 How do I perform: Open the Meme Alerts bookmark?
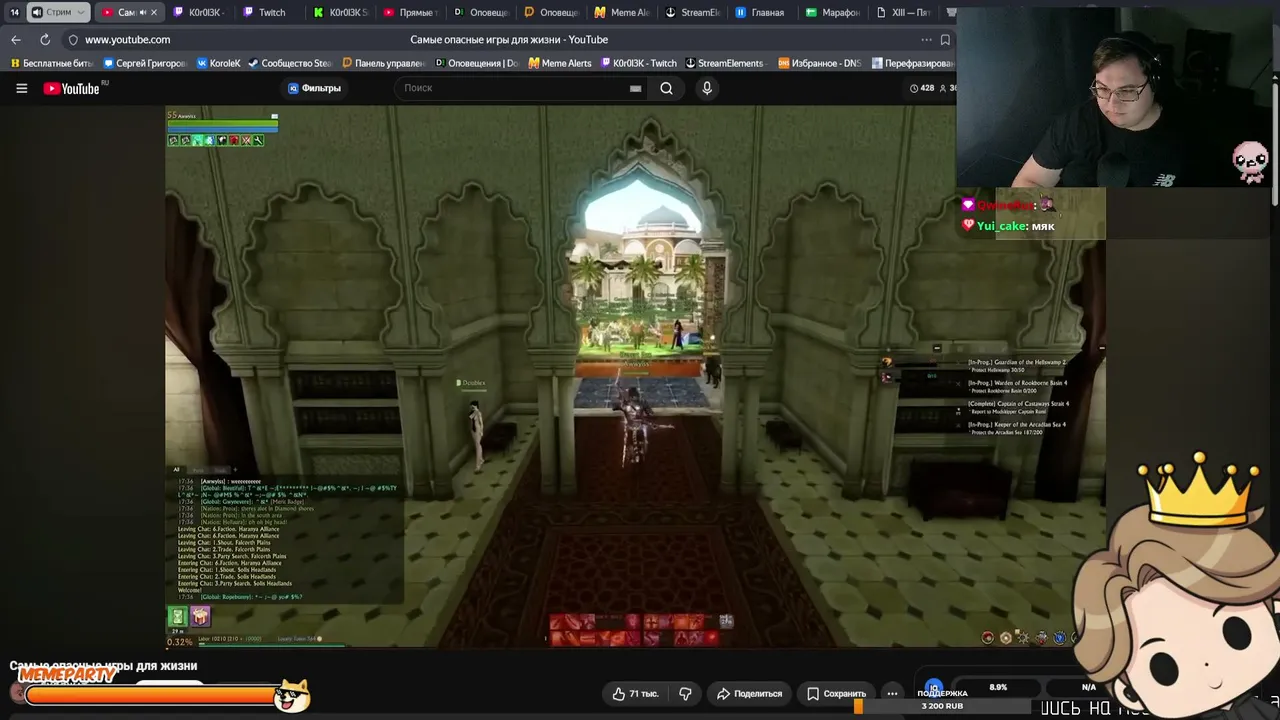pyautogui.click(x=560, y=63)
